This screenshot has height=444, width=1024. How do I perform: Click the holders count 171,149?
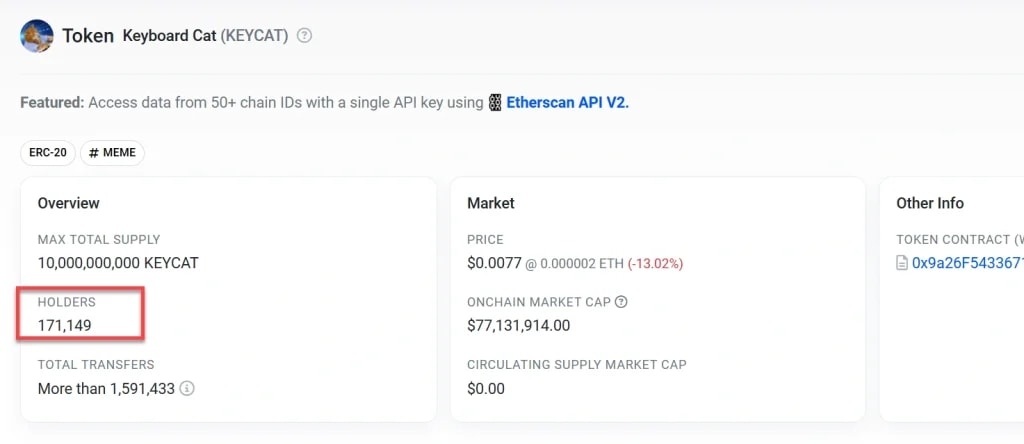pos(65,325)
